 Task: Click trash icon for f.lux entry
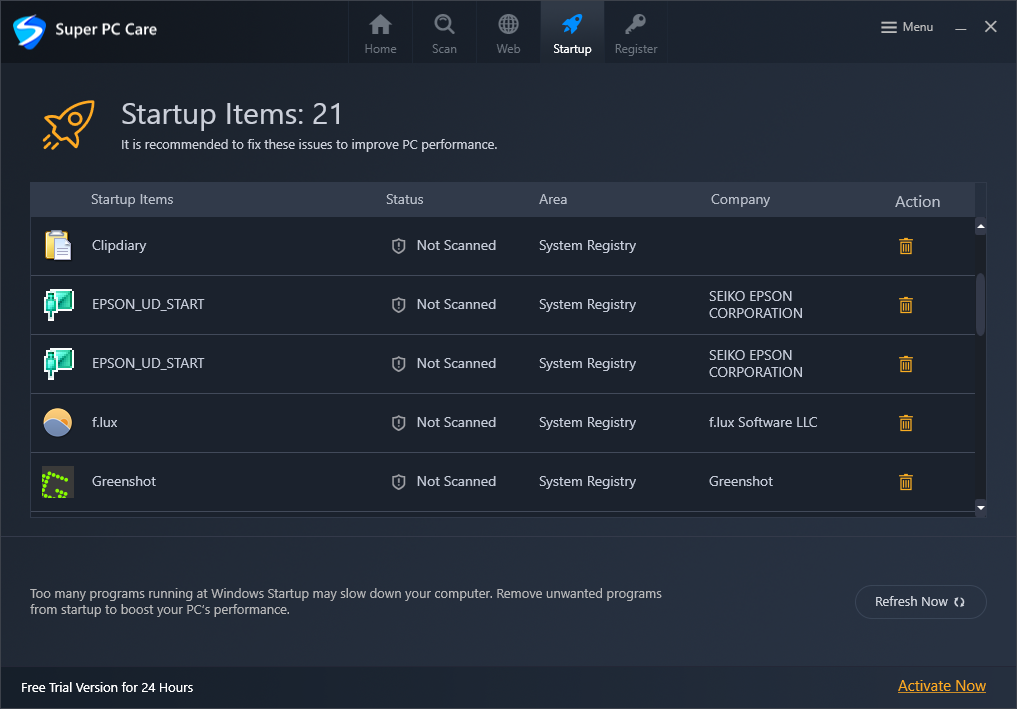[x=906, y=423]
